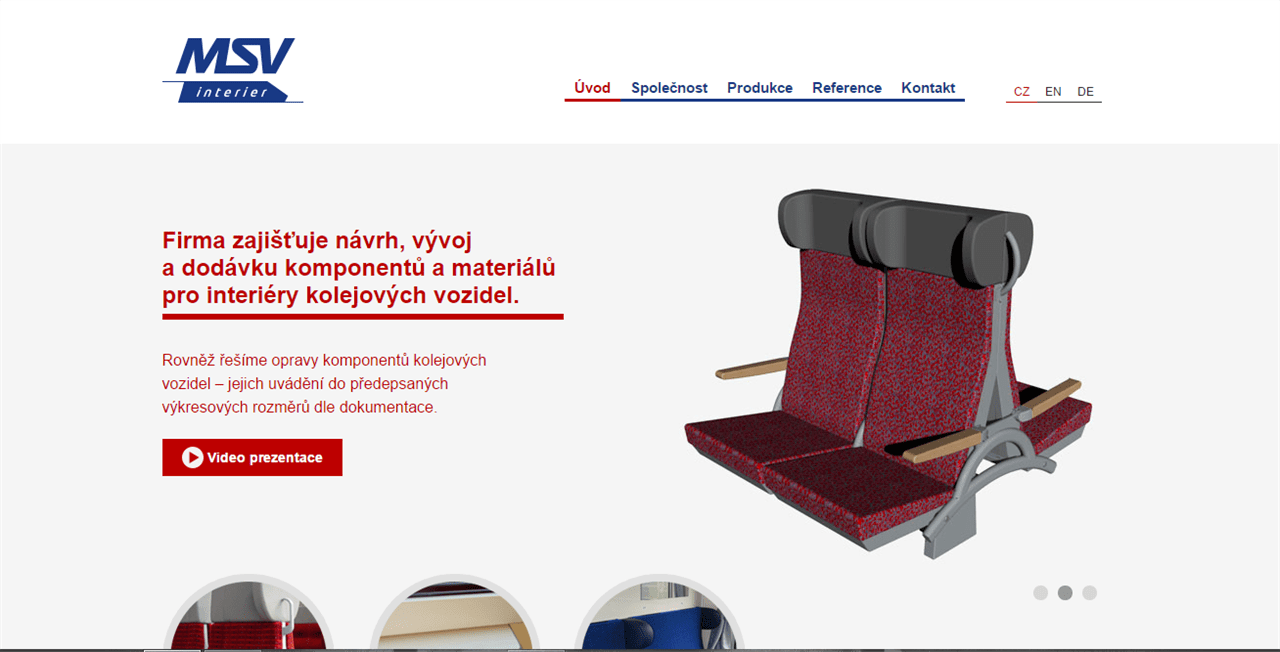
Task: Open the Produkce section
Action: click(x=760, y=88)
